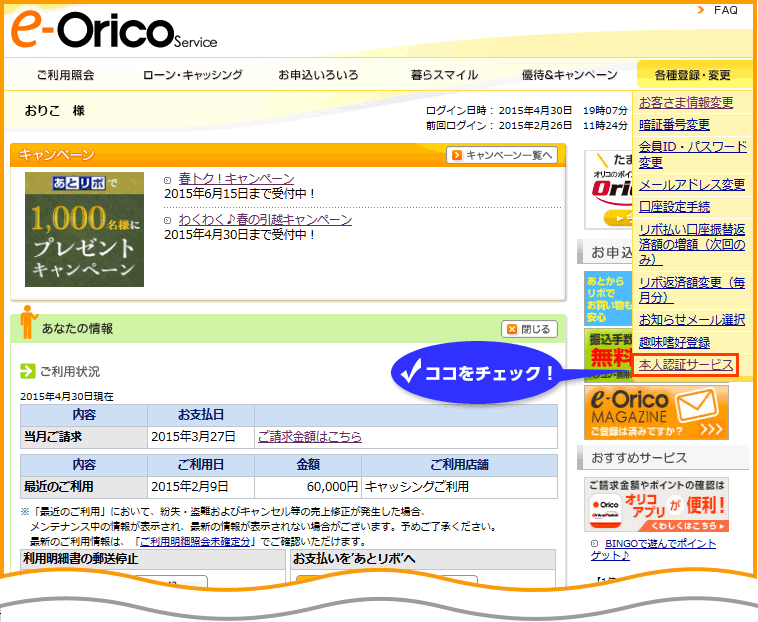Click the 60,000円 amount cell
The width and height of the screenshot is (758, 622).
click(x=308, y=487)
